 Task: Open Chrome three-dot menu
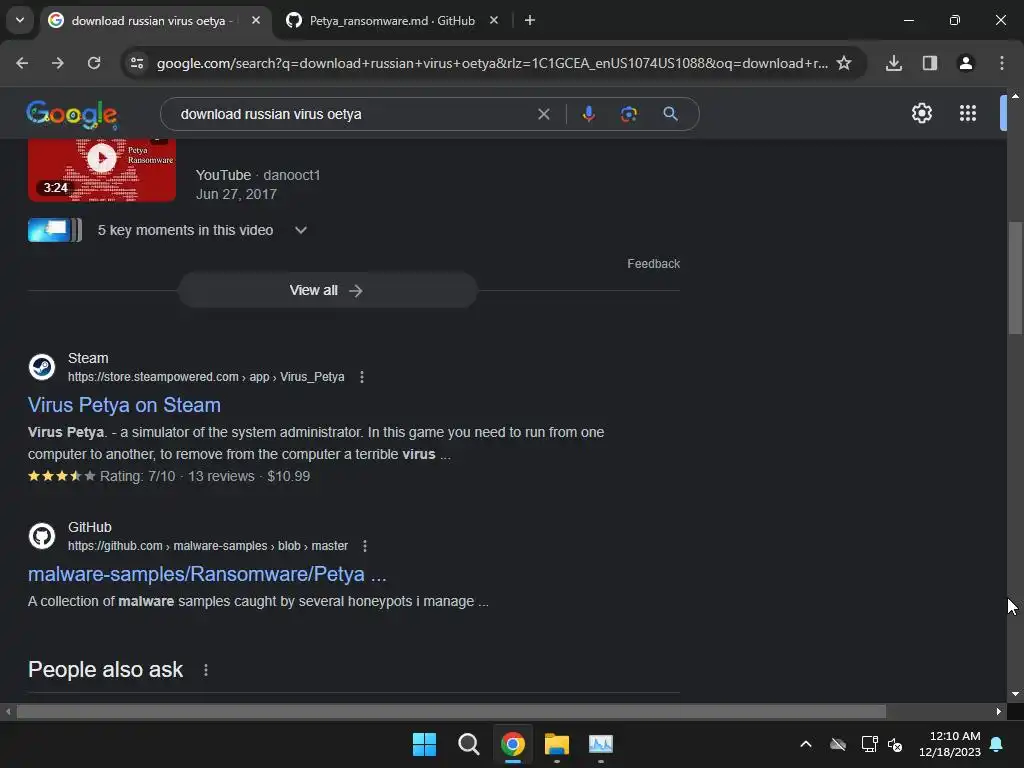[1002, 63]
